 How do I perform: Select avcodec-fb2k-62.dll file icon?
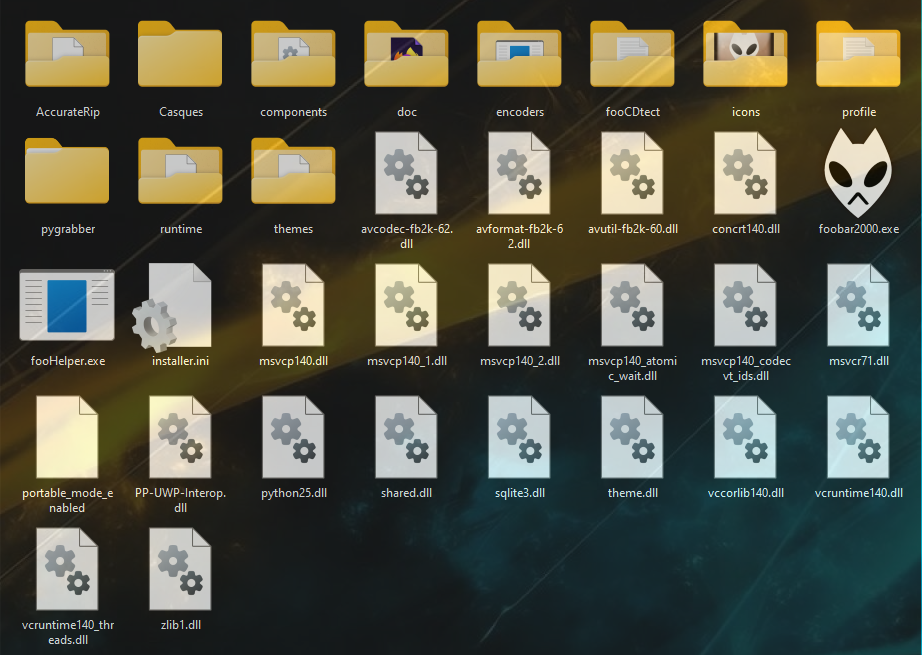[406, 173]
